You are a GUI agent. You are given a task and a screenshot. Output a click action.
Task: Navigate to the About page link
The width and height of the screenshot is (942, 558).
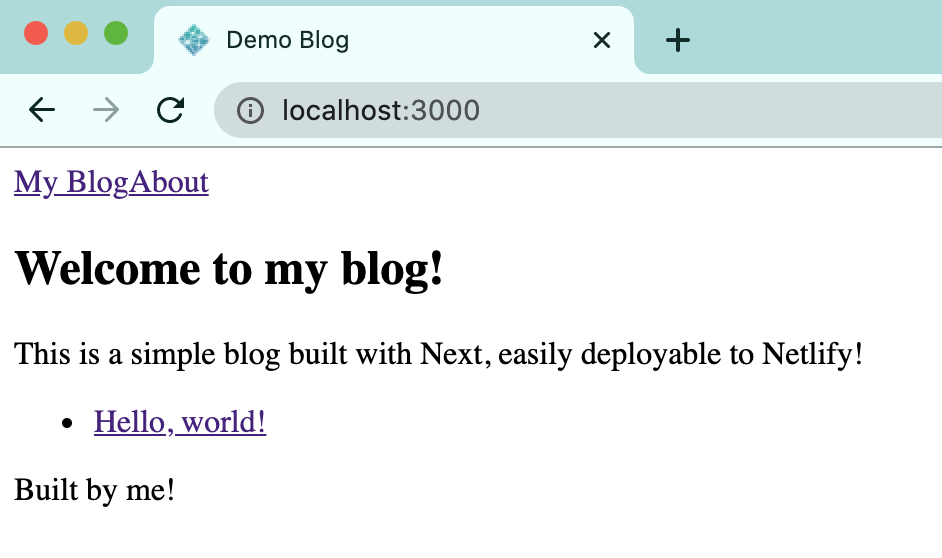pyautogui.click(x=170, y=182)
